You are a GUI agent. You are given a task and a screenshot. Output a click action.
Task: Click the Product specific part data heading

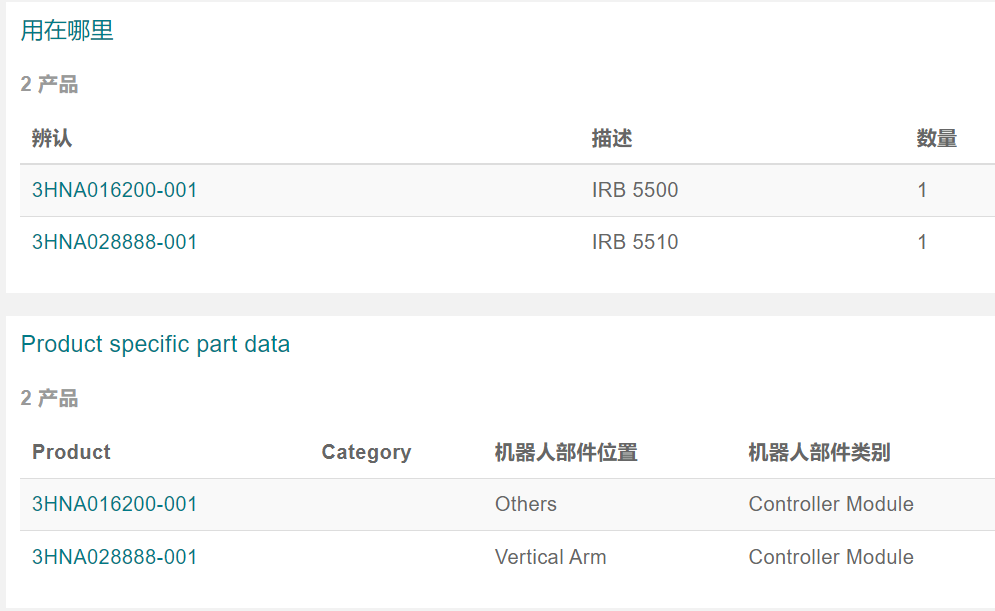pos(155,344)
